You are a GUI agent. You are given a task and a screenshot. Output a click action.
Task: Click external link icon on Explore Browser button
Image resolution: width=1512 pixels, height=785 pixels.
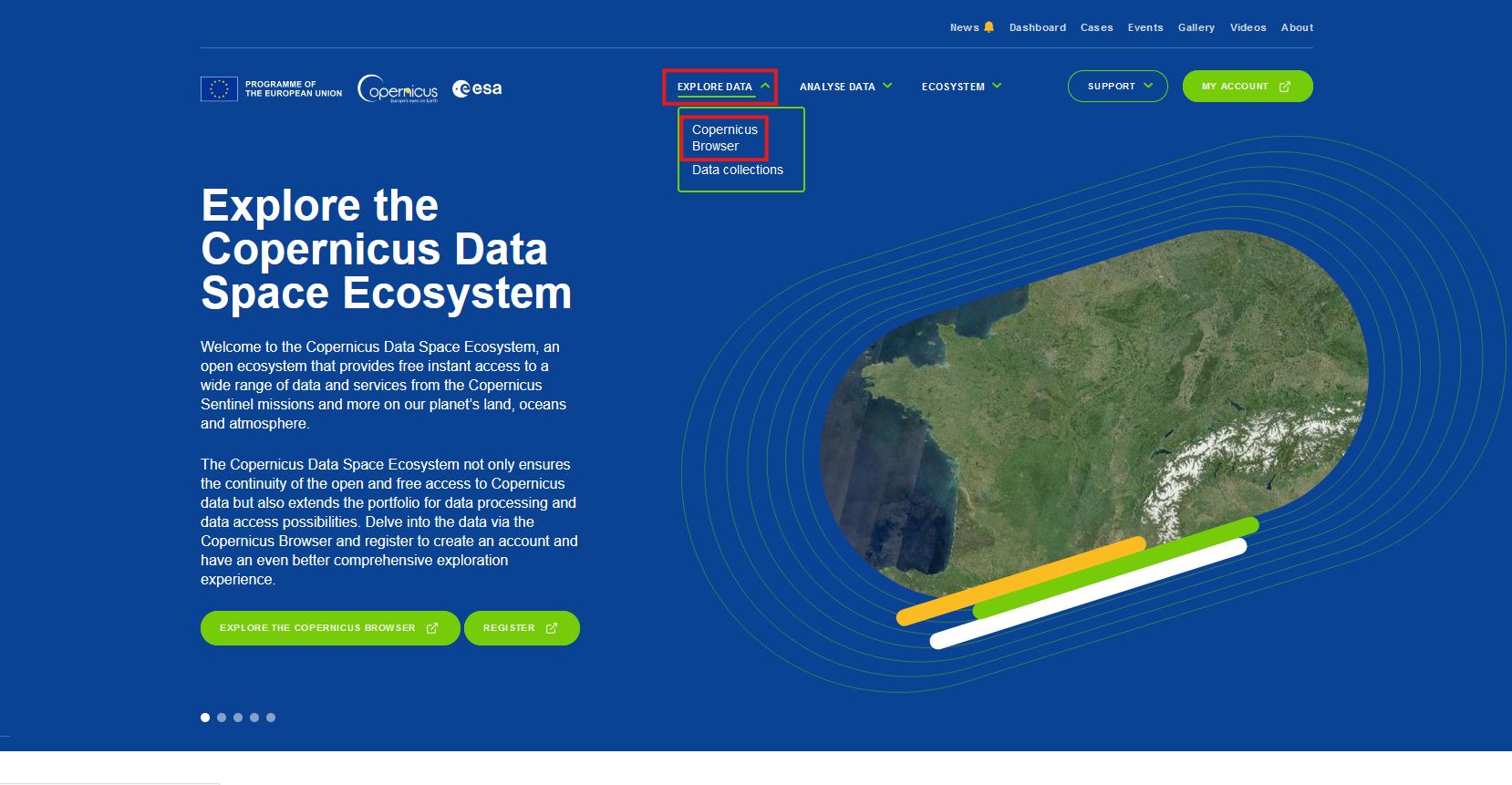coord(432,628)
